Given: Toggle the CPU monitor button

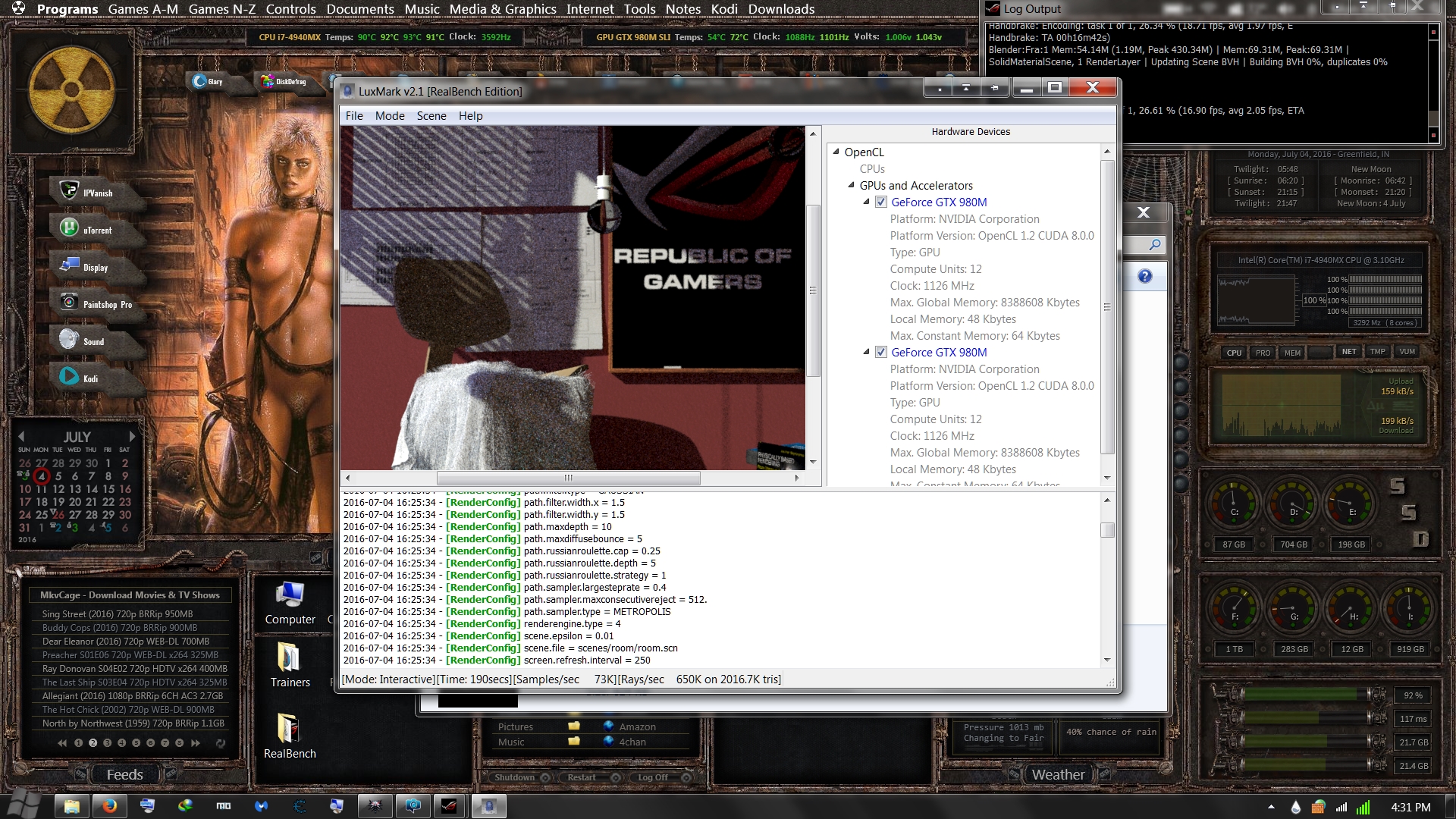Looking at the screenshot, I should coord(1234,352).
